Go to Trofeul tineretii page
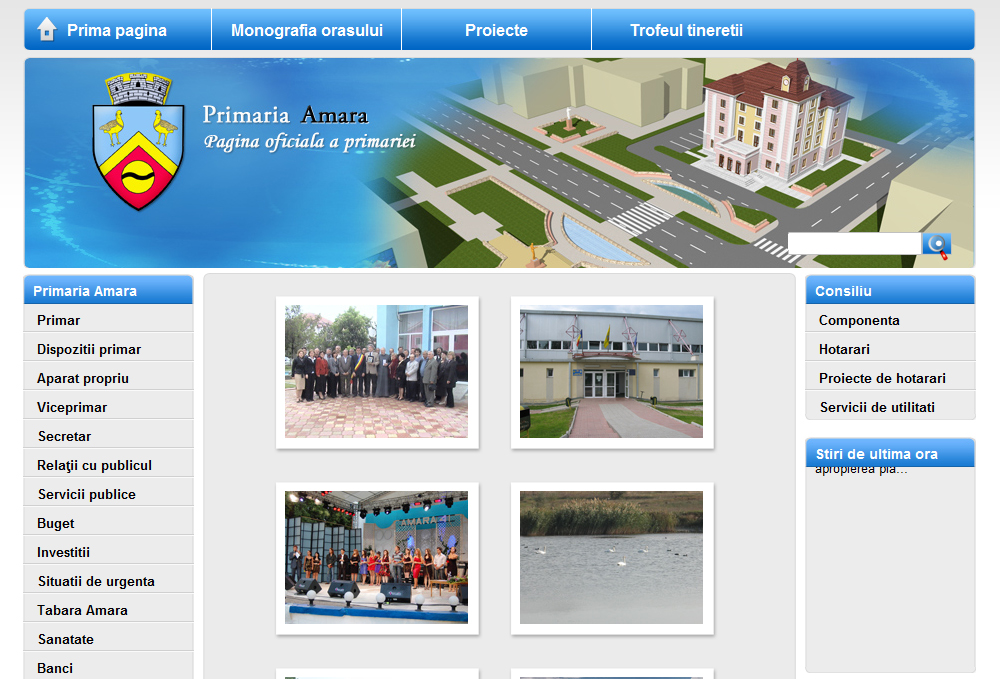Image resolution: width=1000 pixels, height=679 pixels. coord(686,30)
